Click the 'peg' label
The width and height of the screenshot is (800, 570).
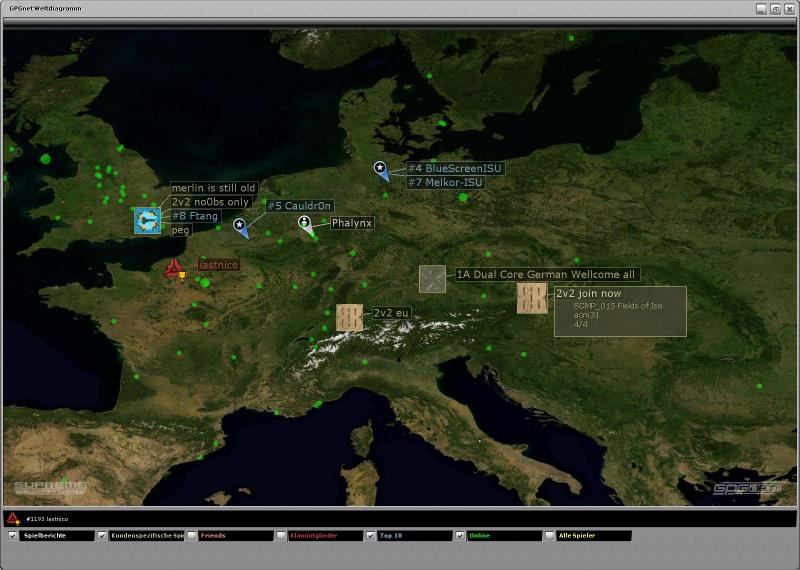pos(181,230)
